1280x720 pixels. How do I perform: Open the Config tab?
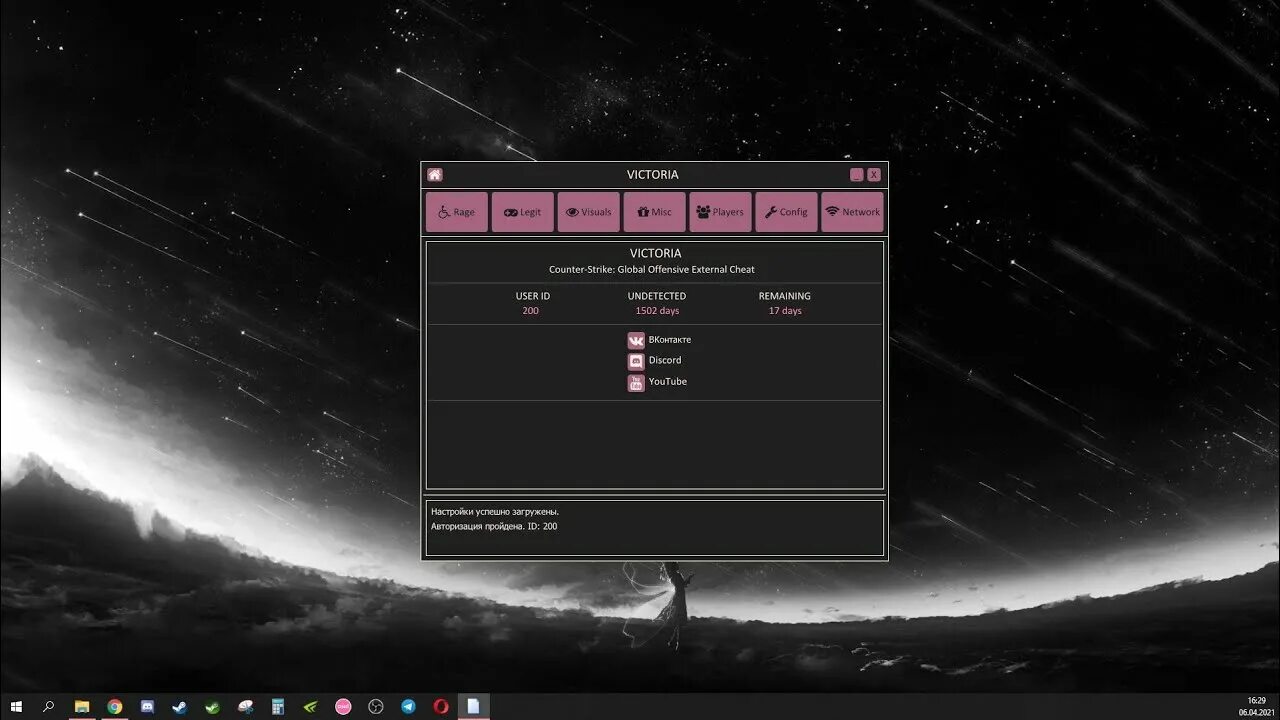[786, 212]
